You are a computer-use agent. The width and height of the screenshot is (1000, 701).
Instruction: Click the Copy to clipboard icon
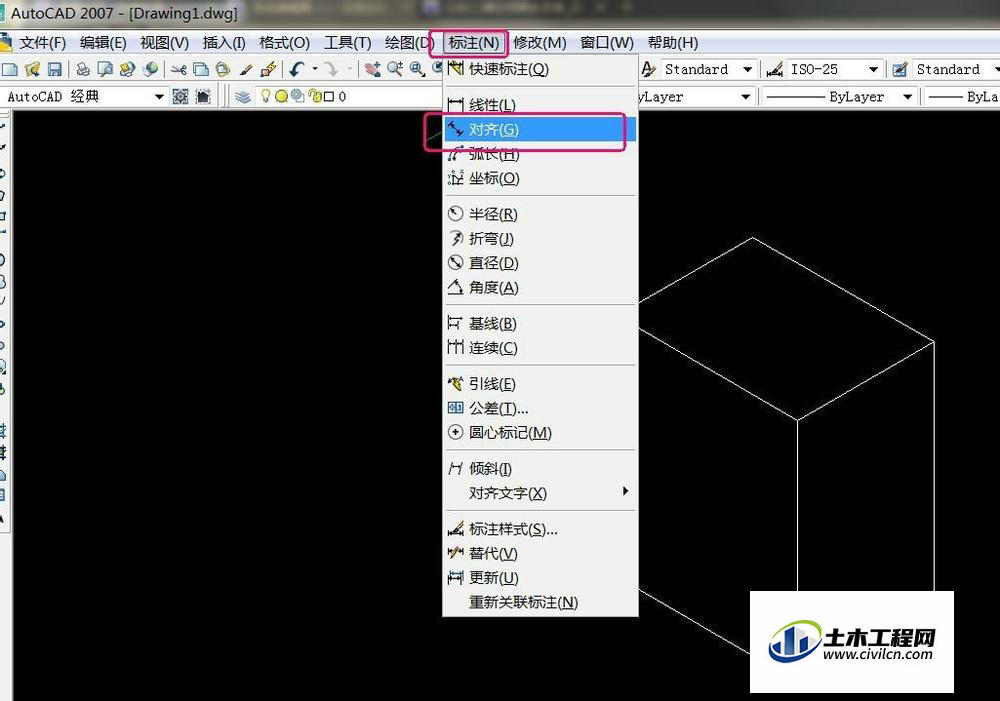[x=201, y=69]
